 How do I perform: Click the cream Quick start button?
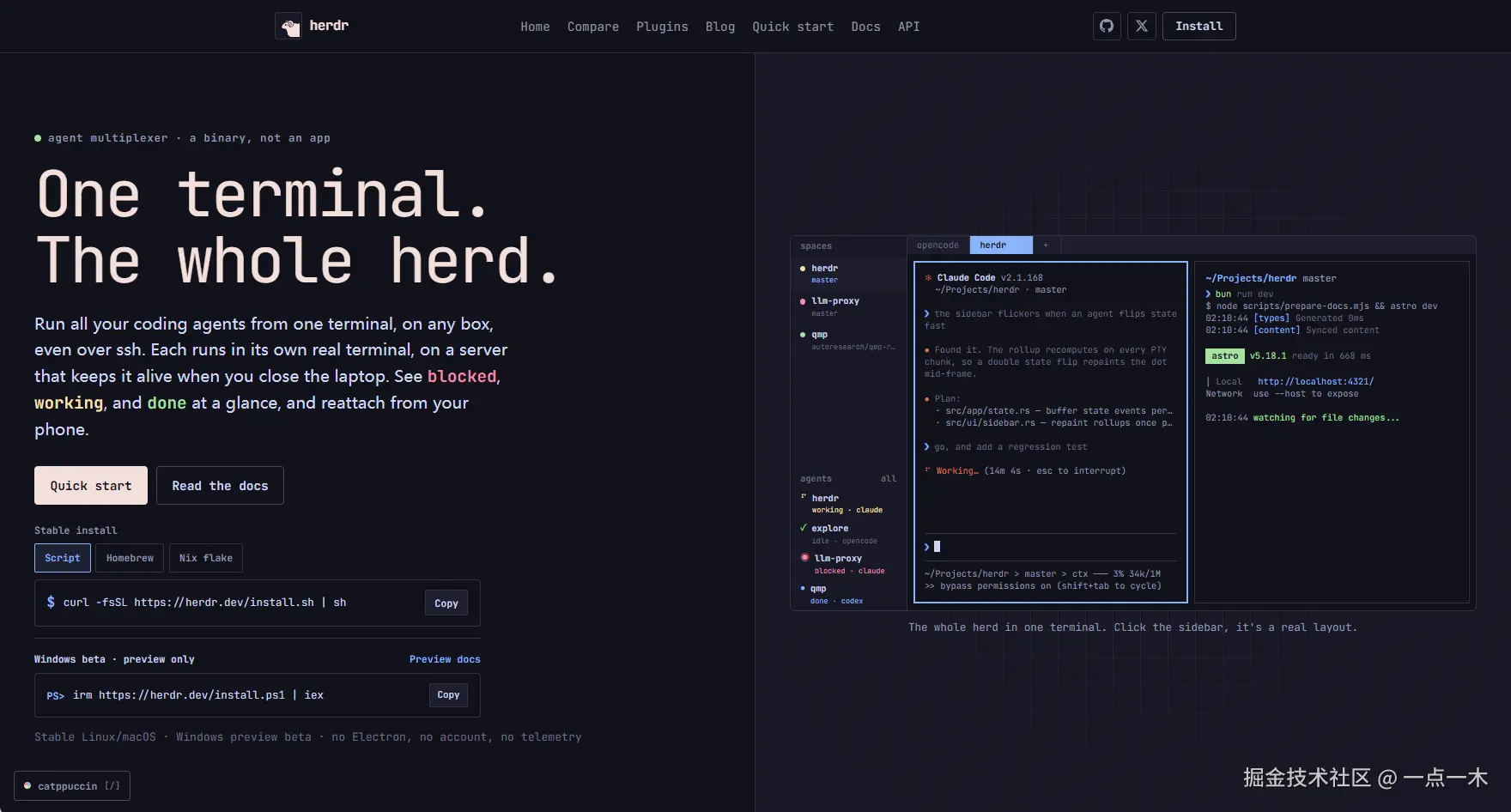pos(91,486)
